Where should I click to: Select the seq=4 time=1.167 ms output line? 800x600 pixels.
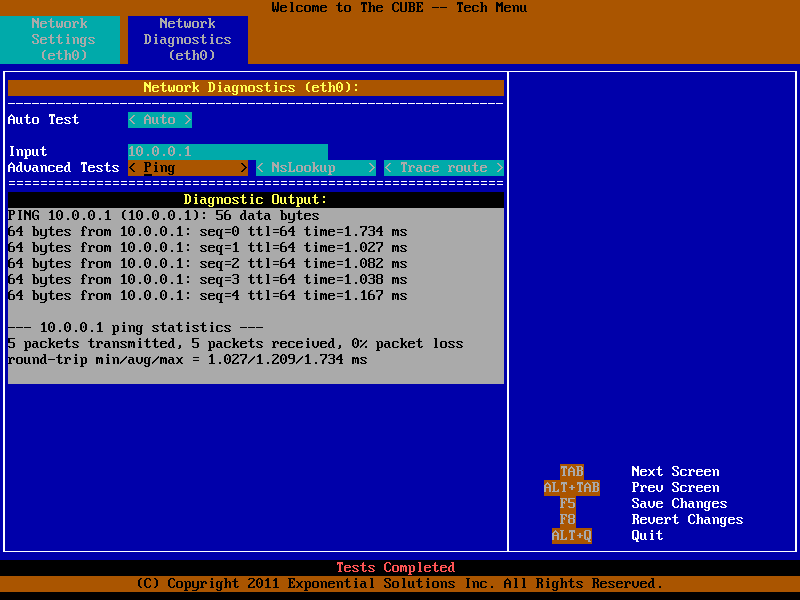click(x=208, y=295)
